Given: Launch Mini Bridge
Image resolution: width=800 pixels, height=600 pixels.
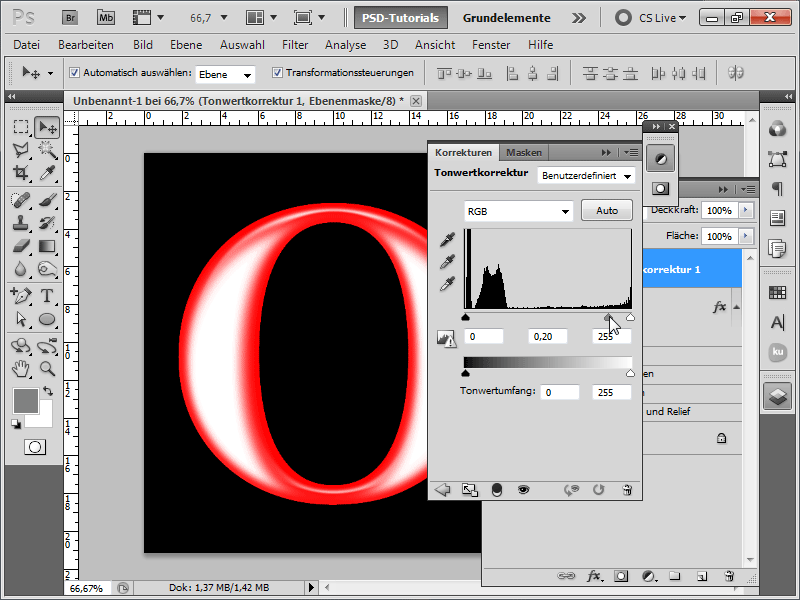Looking at the screenshot, I should (106, 18).
